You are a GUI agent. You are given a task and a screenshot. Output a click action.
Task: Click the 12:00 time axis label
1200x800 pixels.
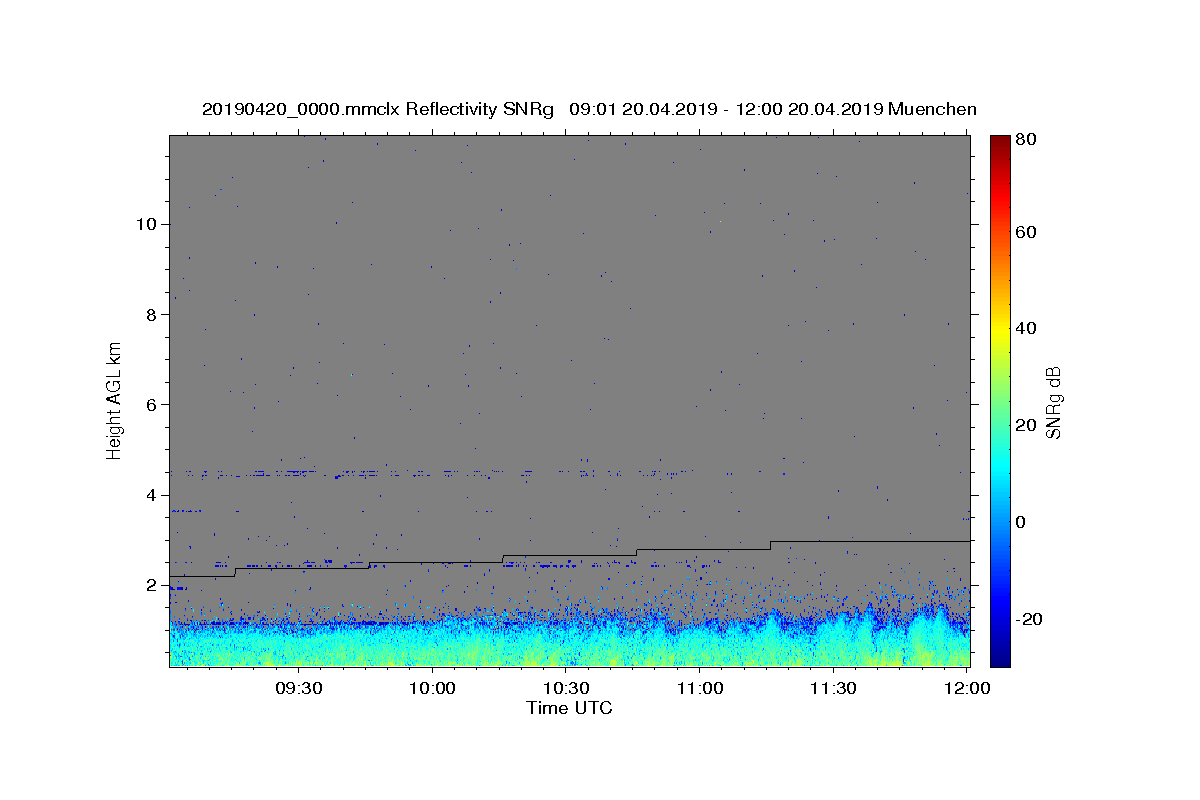(x=967, y=689)
